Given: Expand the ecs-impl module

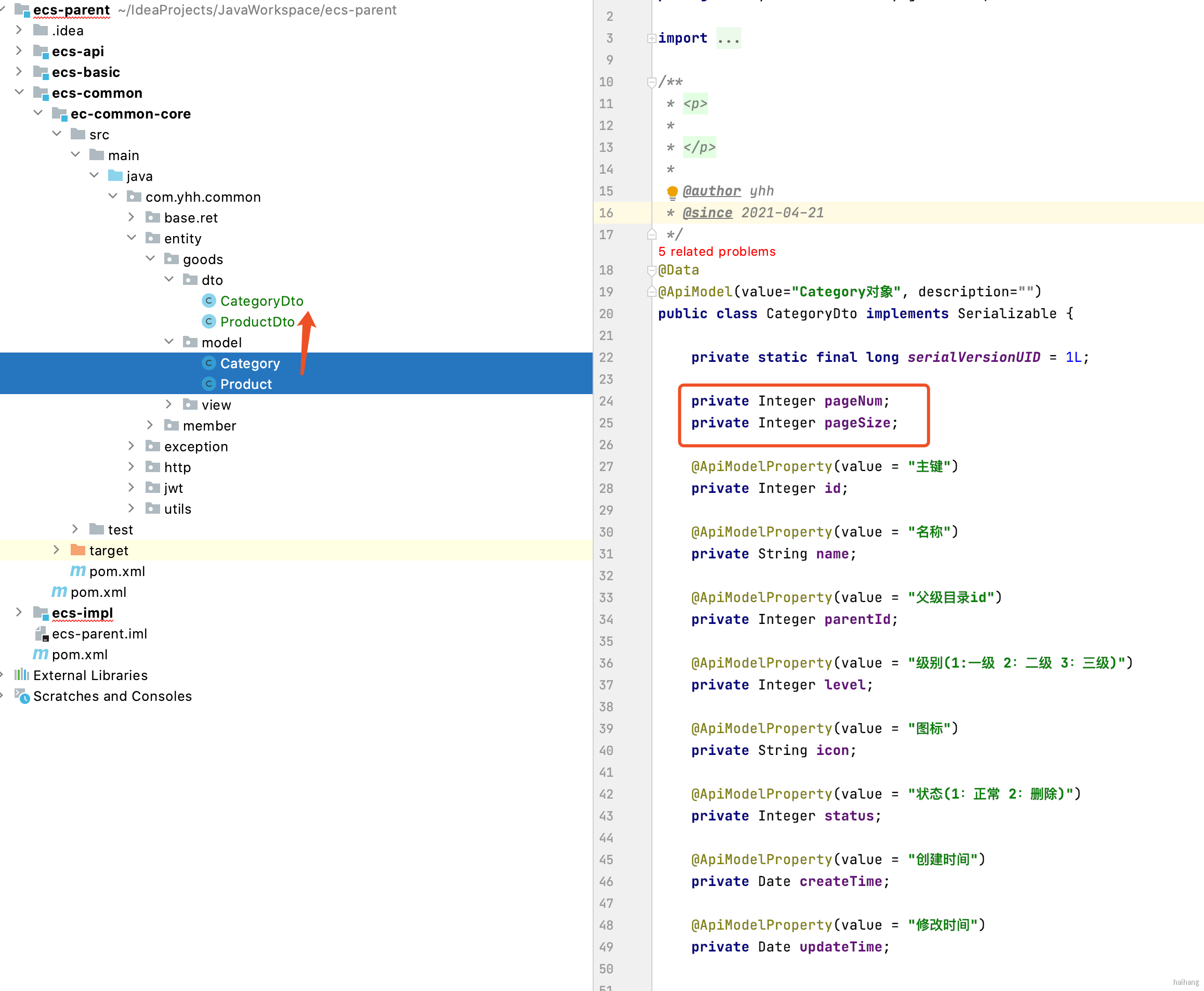Looking at the screenshot, I should pyautogui.click(x=19, y=612).
